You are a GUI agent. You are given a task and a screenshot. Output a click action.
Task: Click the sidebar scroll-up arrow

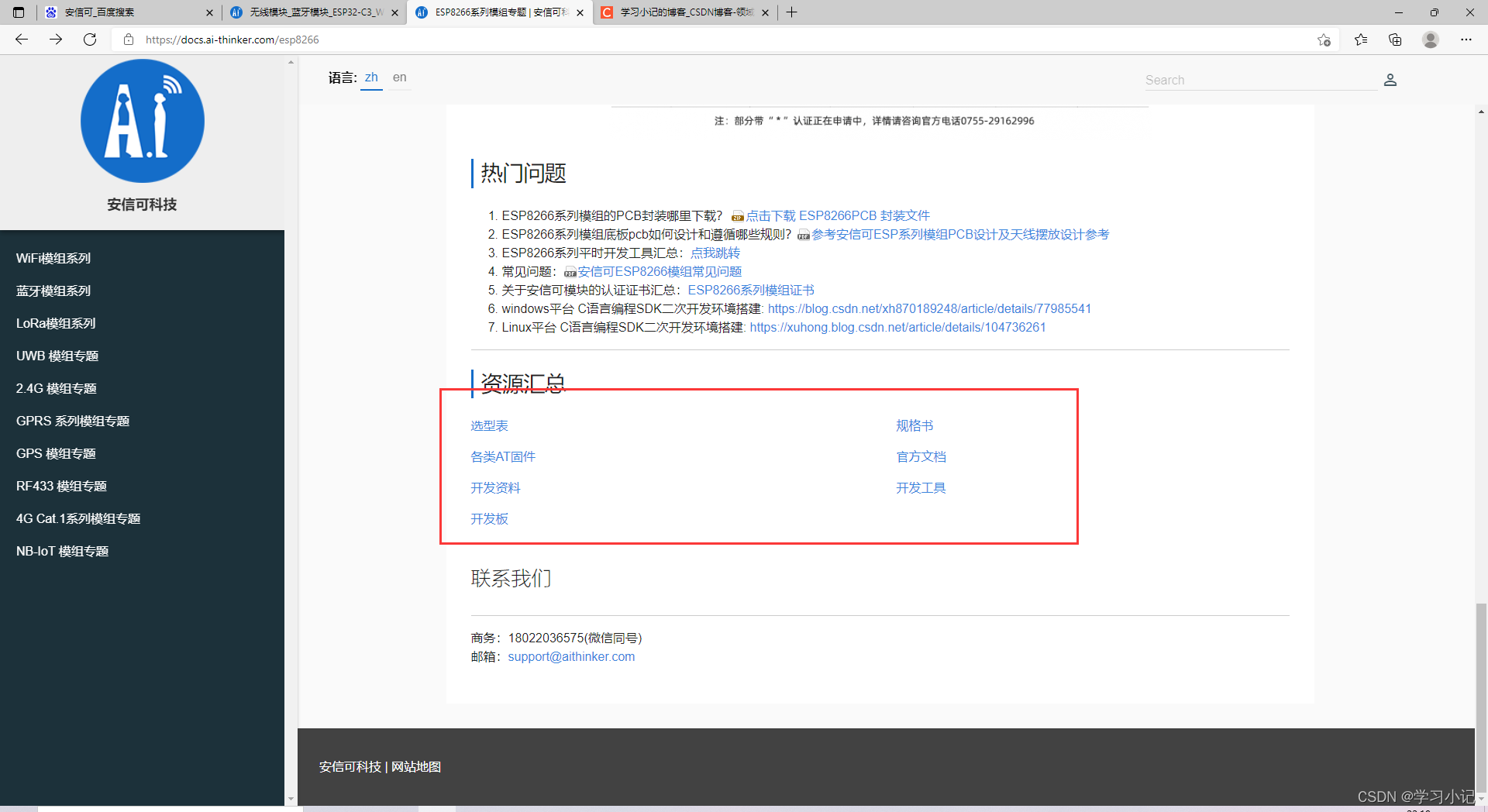tap(291, 62)
